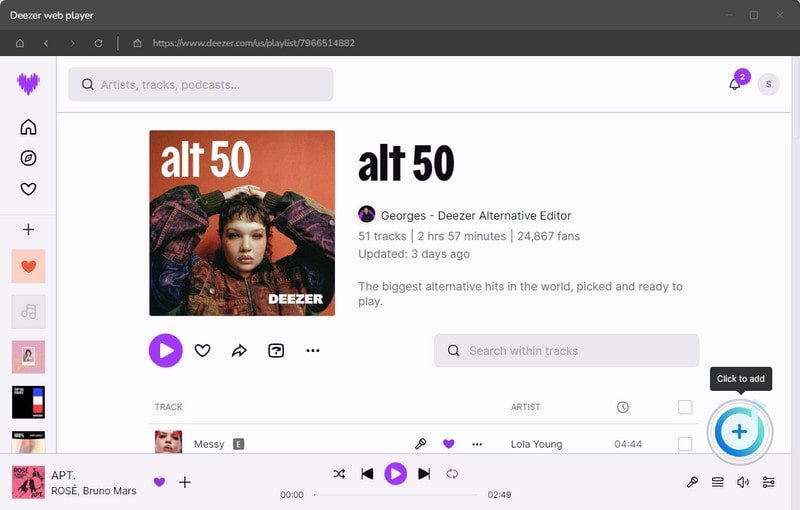This screenshot has width=800, height=510.
Task: Sort by duration clock icon
Action: coord(622,407)
